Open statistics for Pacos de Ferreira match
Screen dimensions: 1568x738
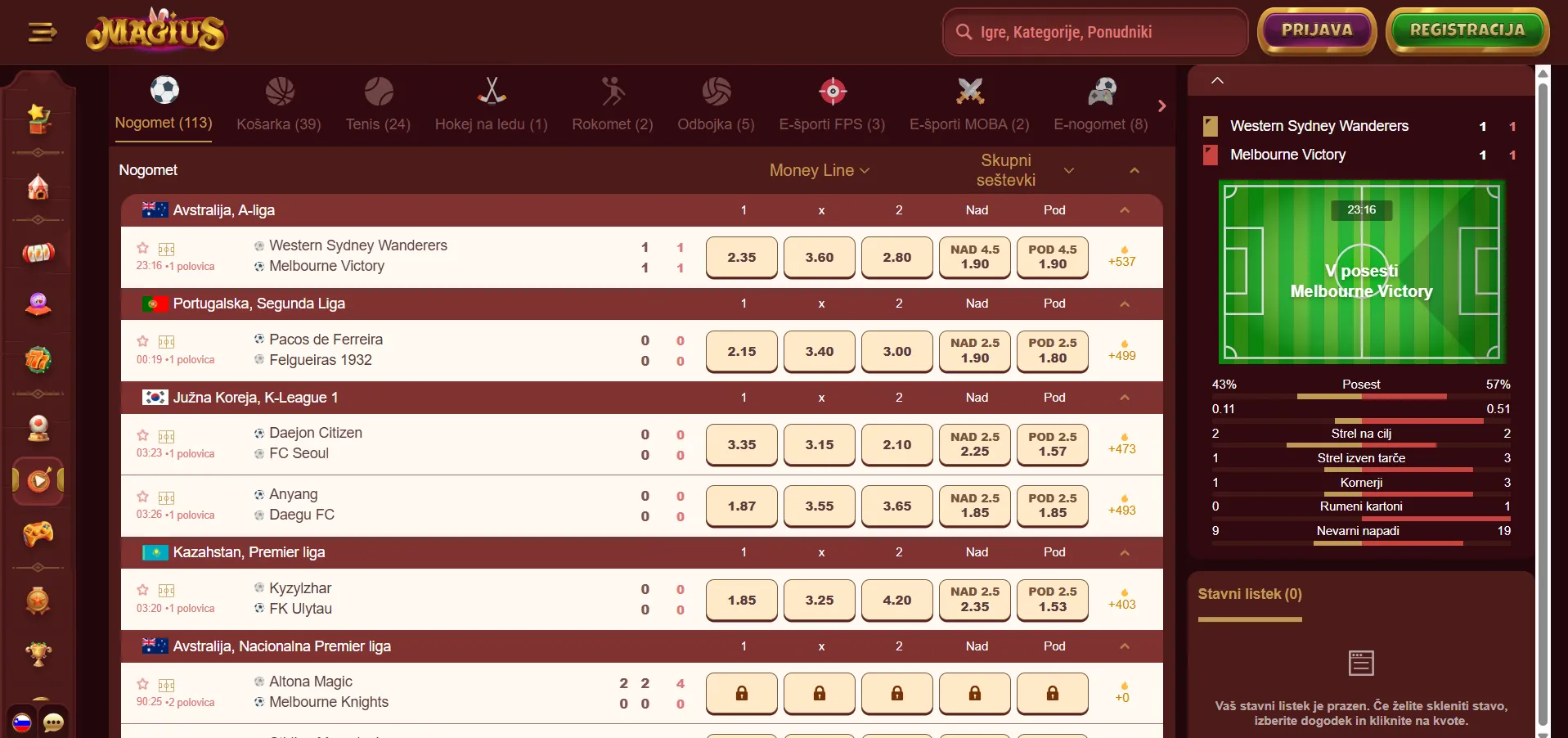click(x=167, y=342)
